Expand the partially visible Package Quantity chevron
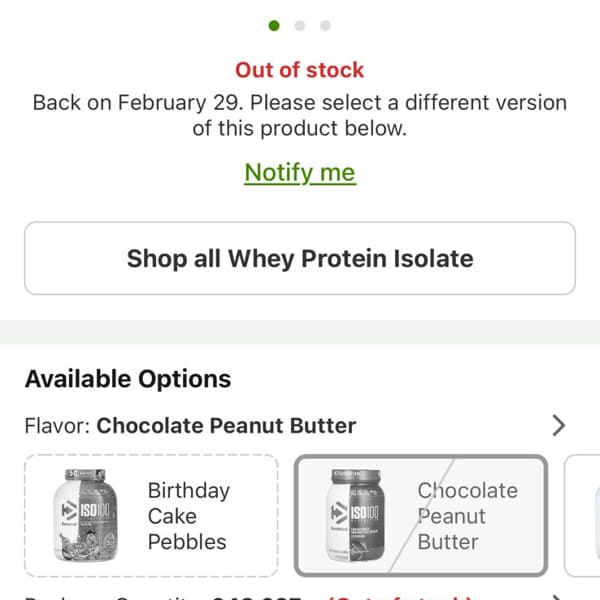The width and height of the screenshot is (600, 600). [559, 598]
